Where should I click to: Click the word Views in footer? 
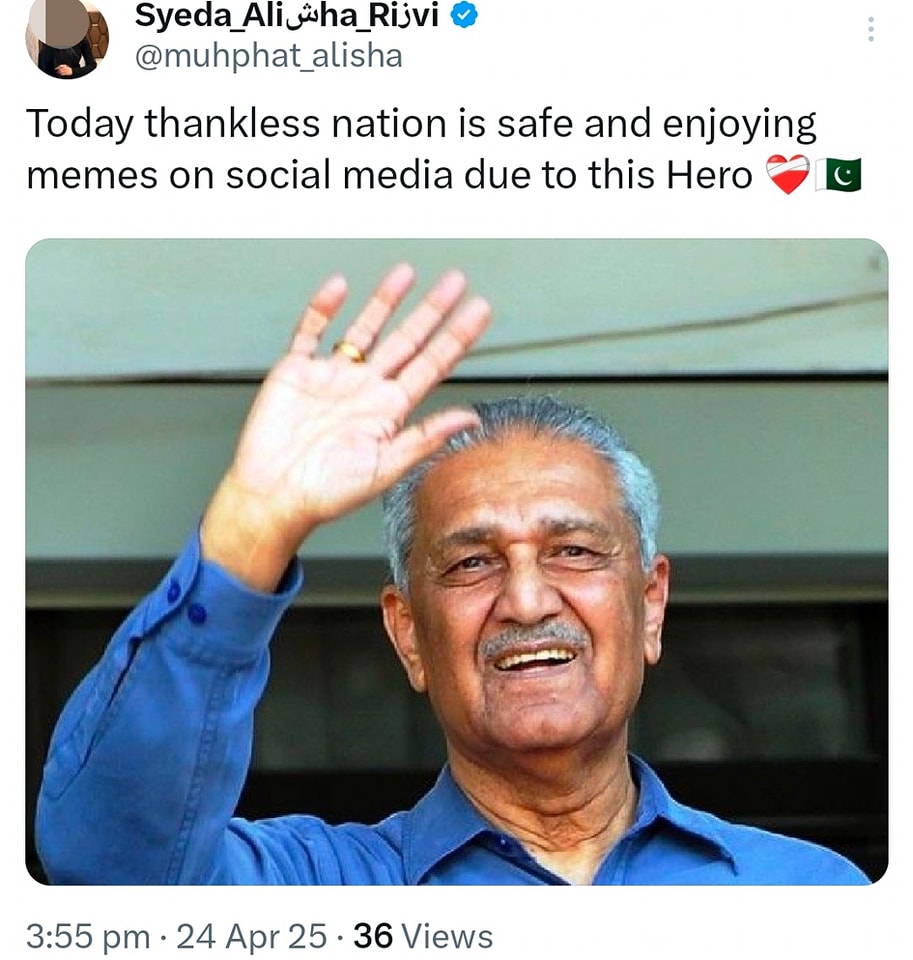click(447, 937)
